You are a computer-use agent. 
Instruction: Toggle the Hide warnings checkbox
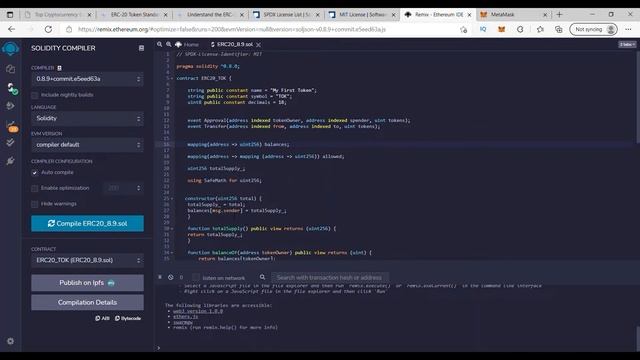tap(35, 204)
